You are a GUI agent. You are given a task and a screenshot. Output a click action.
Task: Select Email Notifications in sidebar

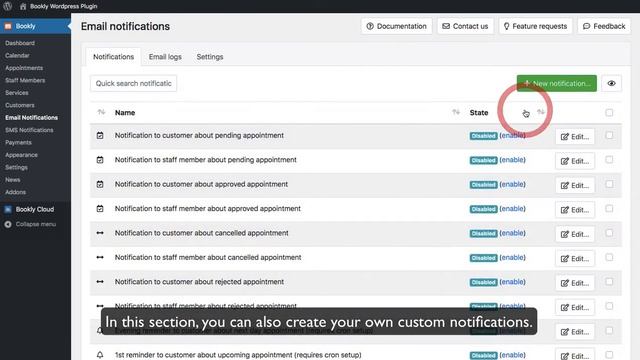click(x=31, y=118)
